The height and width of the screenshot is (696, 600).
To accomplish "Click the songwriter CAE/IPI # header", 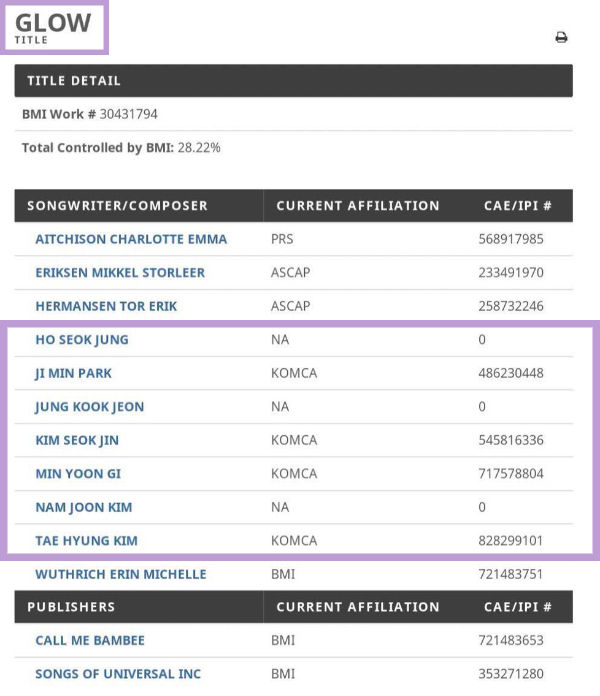I will click(517, 206).
